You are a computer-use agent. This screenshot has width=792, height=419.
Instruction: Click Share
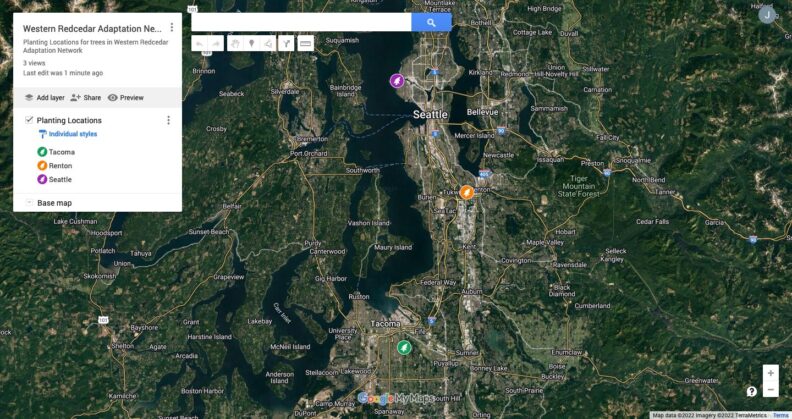pyautogui.click(x=86, y=97)
